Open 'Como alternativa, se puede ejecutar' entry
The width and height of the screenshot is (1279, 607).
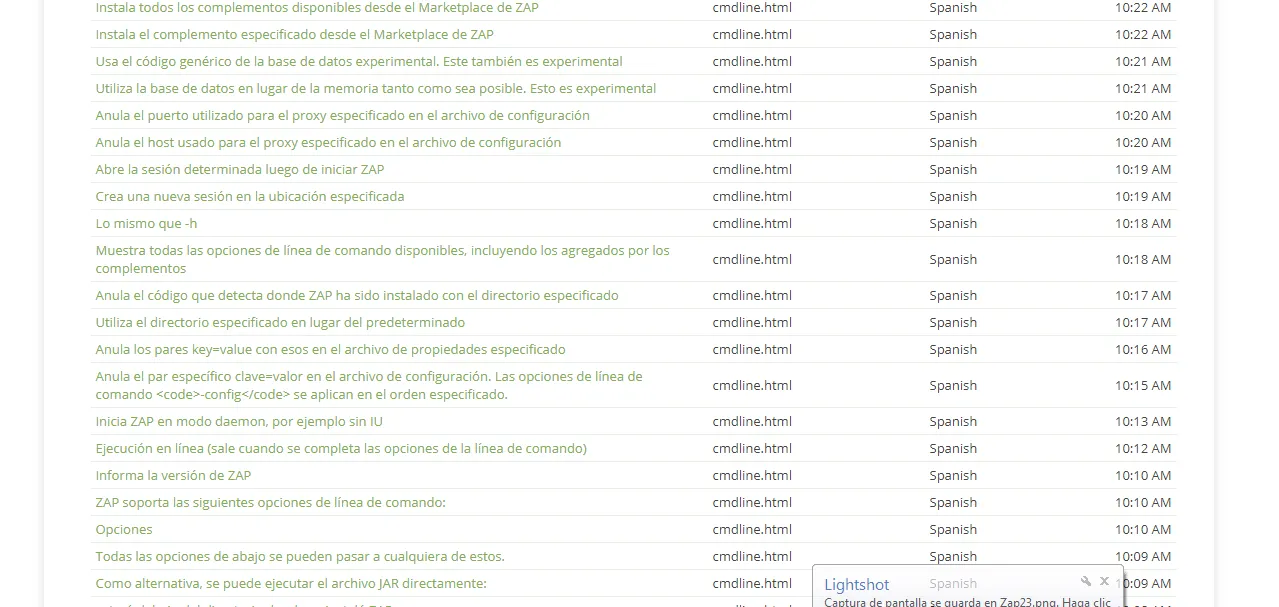pyautogui.click(x=291, y=583)
